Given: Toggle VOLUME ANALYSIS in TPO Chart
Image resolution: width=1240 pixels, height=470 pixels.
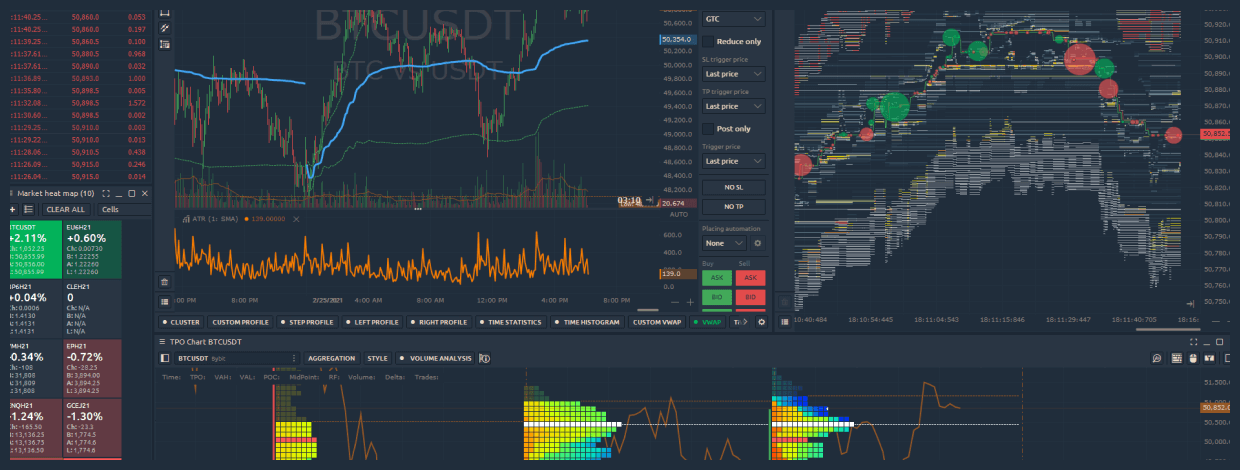Looking at the screenshot, I should 435,357.
